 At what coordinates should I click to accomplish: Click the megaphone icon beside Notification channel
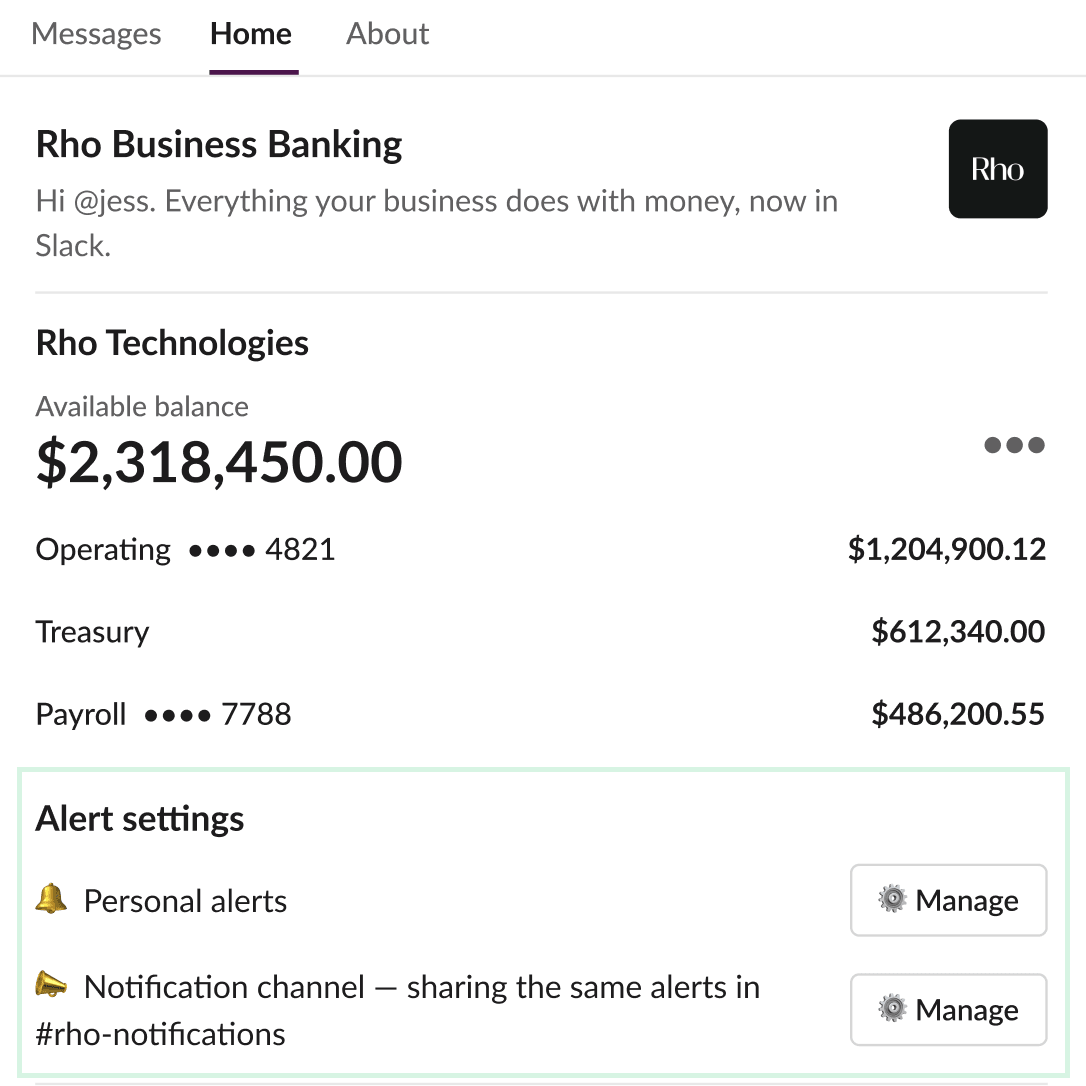tap(51, 985)
